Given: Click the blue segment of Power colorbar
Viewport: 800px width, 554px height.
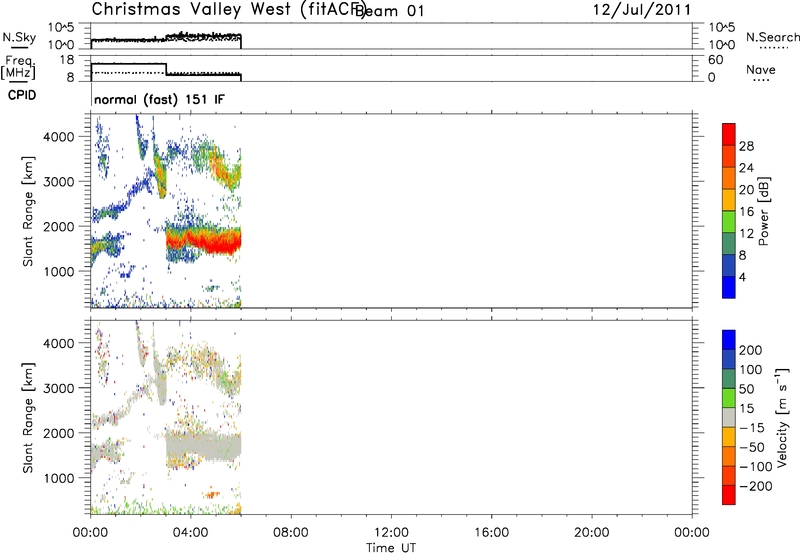Looking at the screenshot, I should click(729, 287).
